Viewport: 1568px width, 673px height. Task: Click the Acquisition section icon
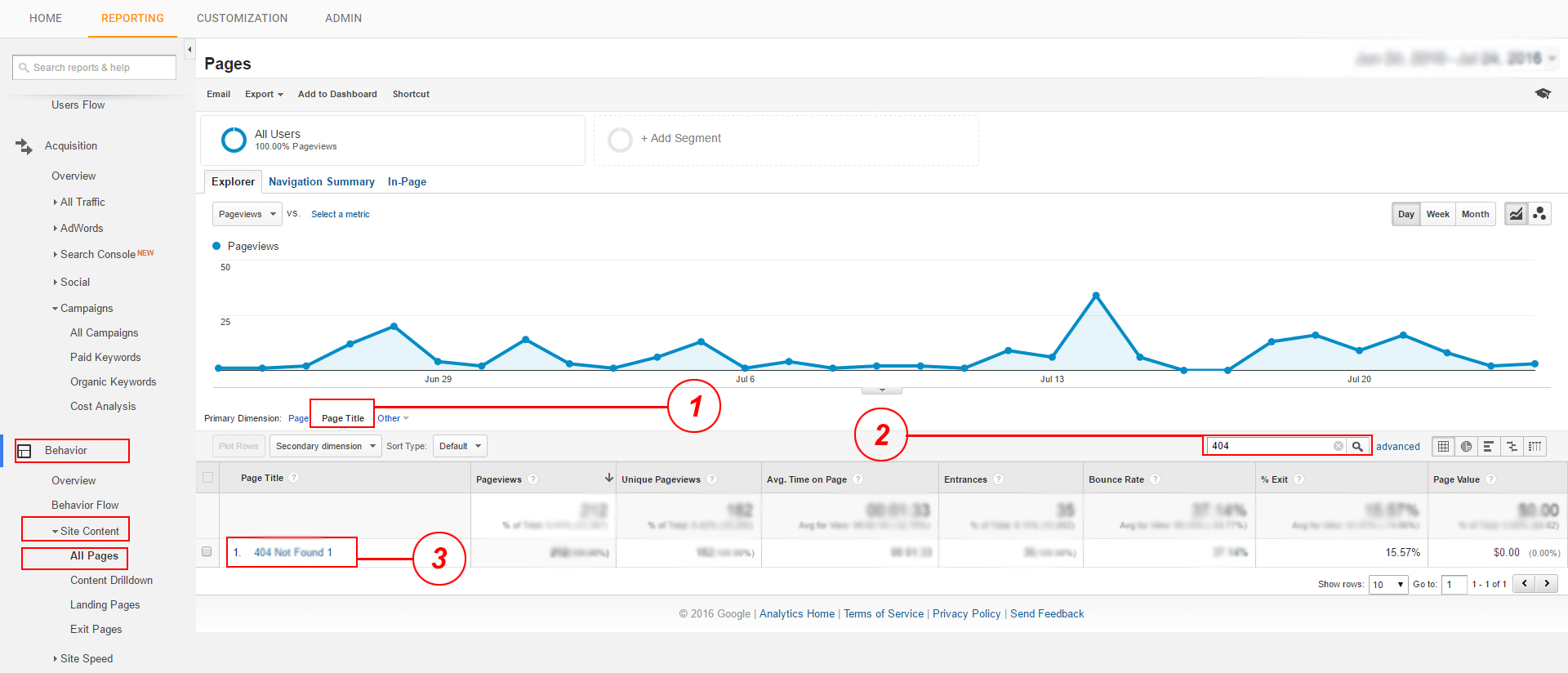tap(24, 146)
